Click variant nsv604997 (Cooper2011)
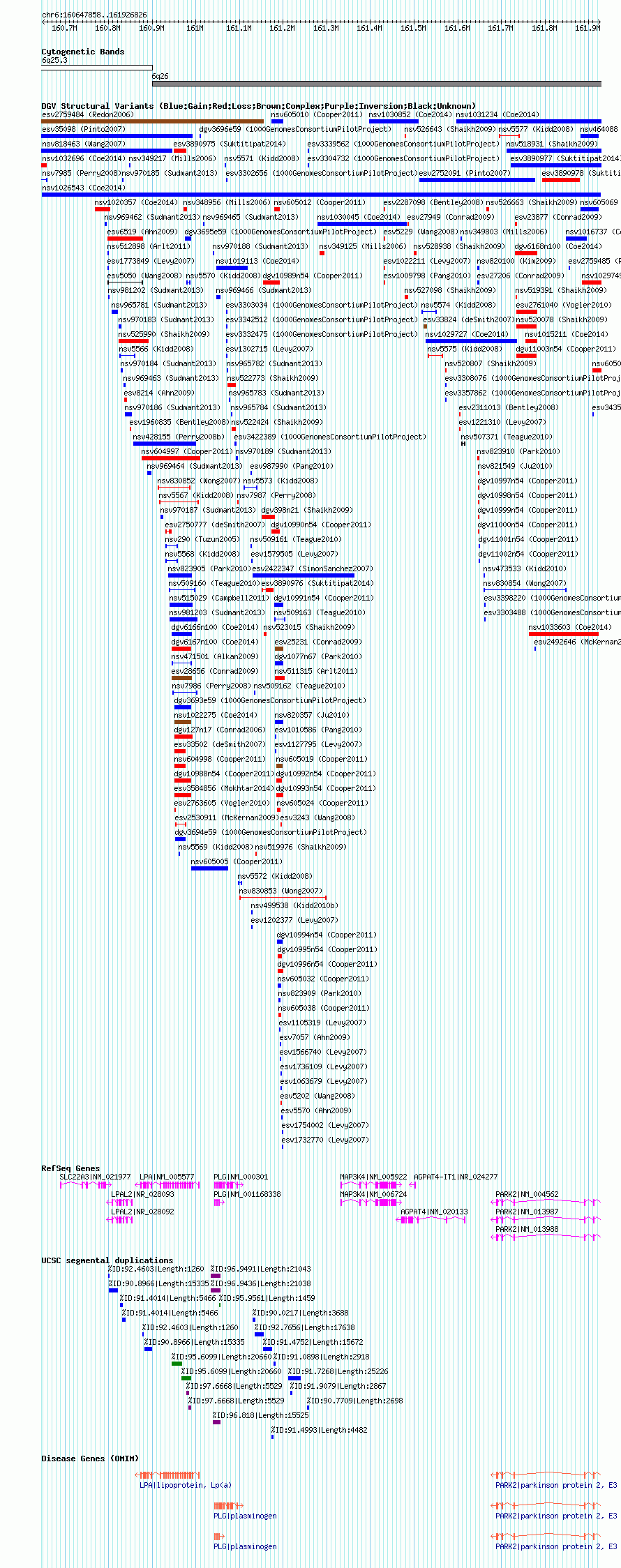The image size is (621, 1568). pos(187,451)
